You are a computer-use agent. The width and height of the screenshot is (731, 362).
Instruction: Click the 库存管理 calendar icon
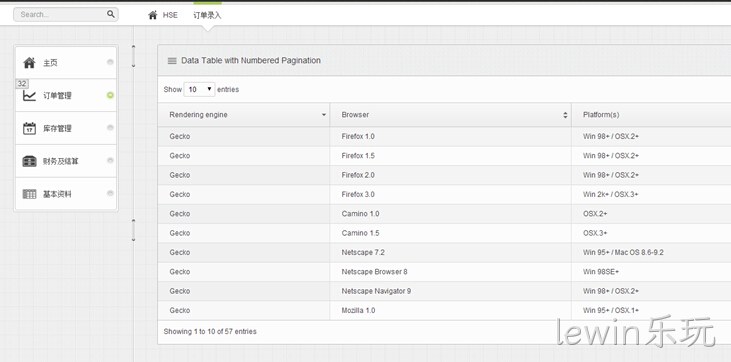29,128
